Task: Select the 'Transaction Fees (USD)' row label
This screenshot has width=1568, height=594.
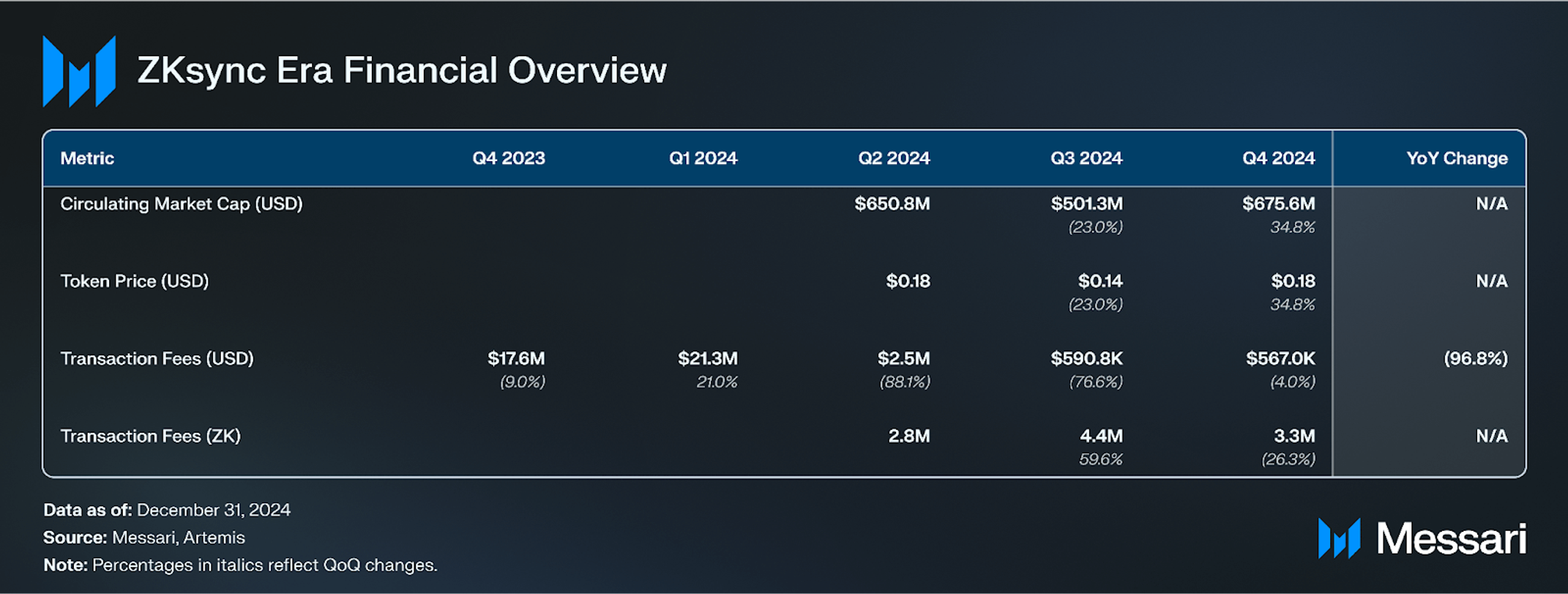Action: click(157, 359)
